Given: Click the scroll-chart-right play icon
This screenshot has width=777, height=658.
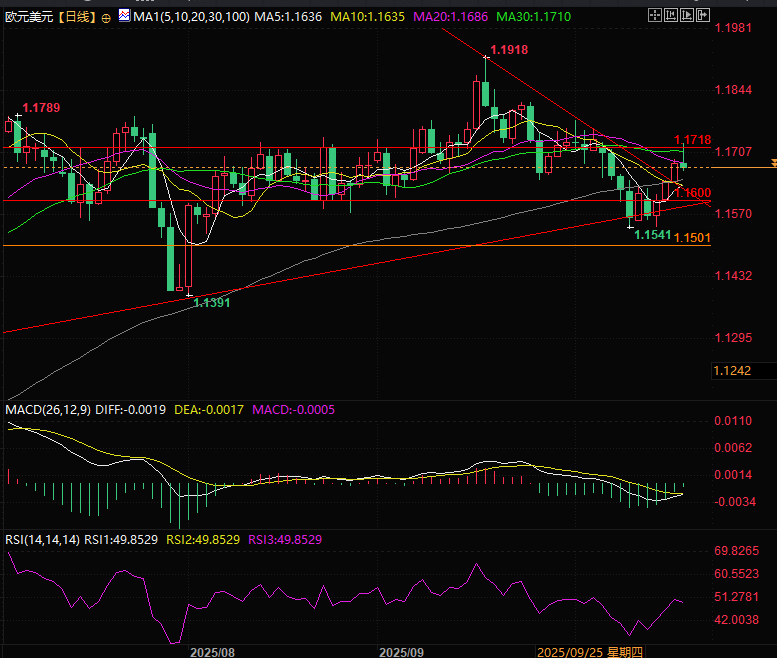Looking at the screenshot, I should pyautogui.click(x=689, y=17).
